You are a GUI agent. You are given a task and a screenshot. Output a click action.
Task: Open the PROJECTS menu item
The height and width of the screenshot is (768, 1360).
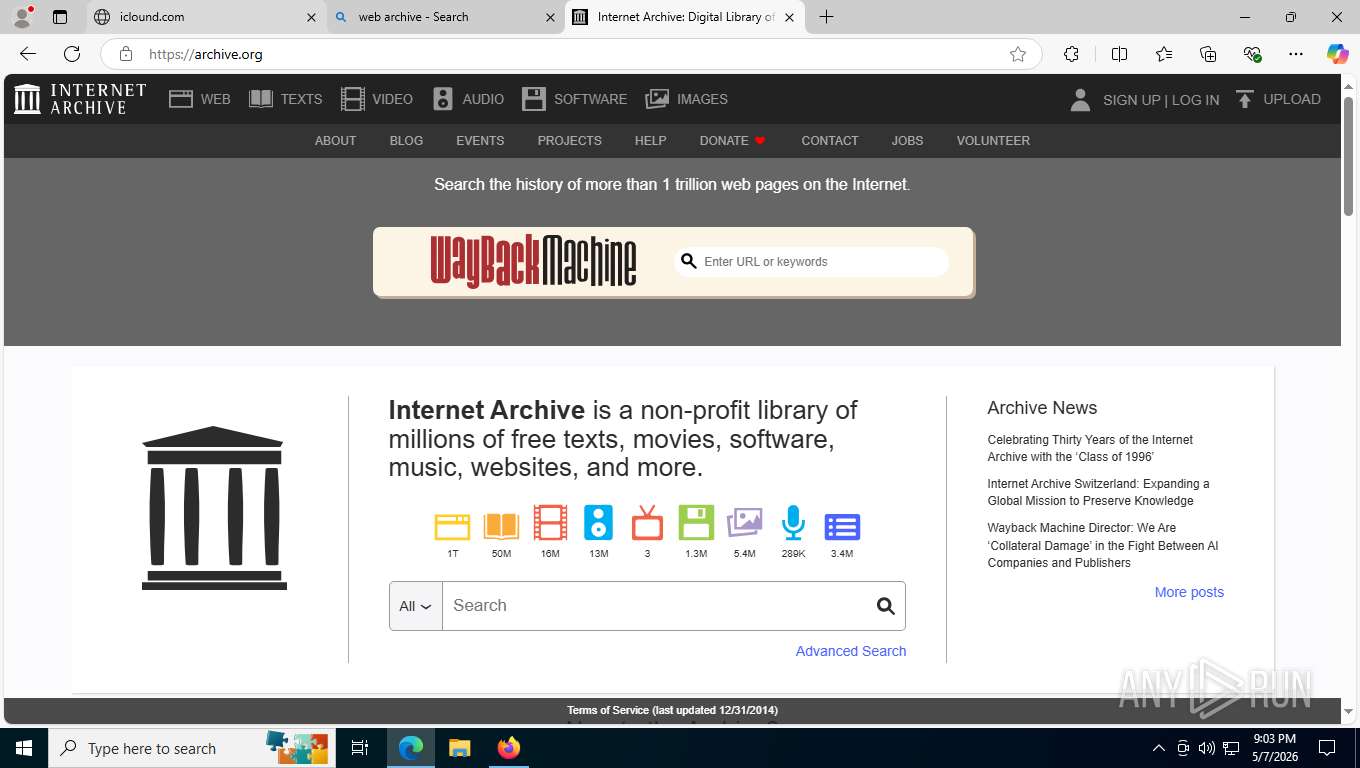[x=569, y=141]
